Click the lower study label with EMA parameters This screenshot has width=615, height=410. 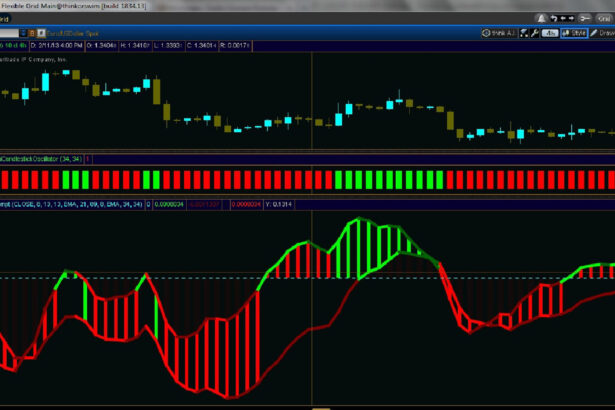[x=71, y=204]
